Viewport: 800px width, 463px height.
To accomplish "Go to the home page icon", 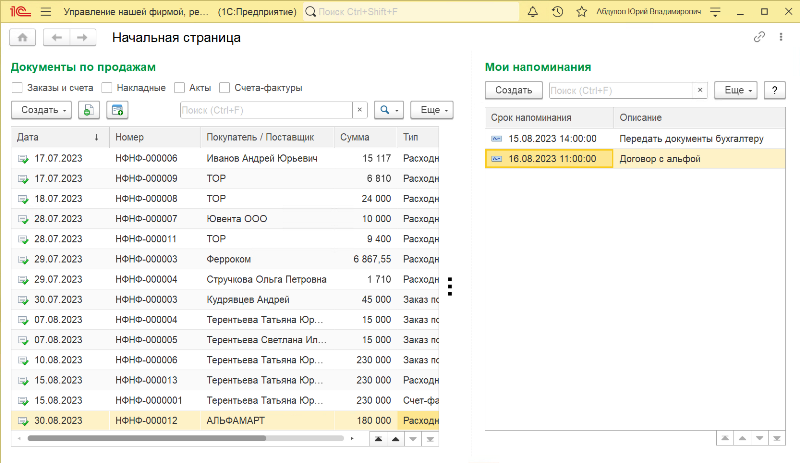I will (x=22, y=37).
